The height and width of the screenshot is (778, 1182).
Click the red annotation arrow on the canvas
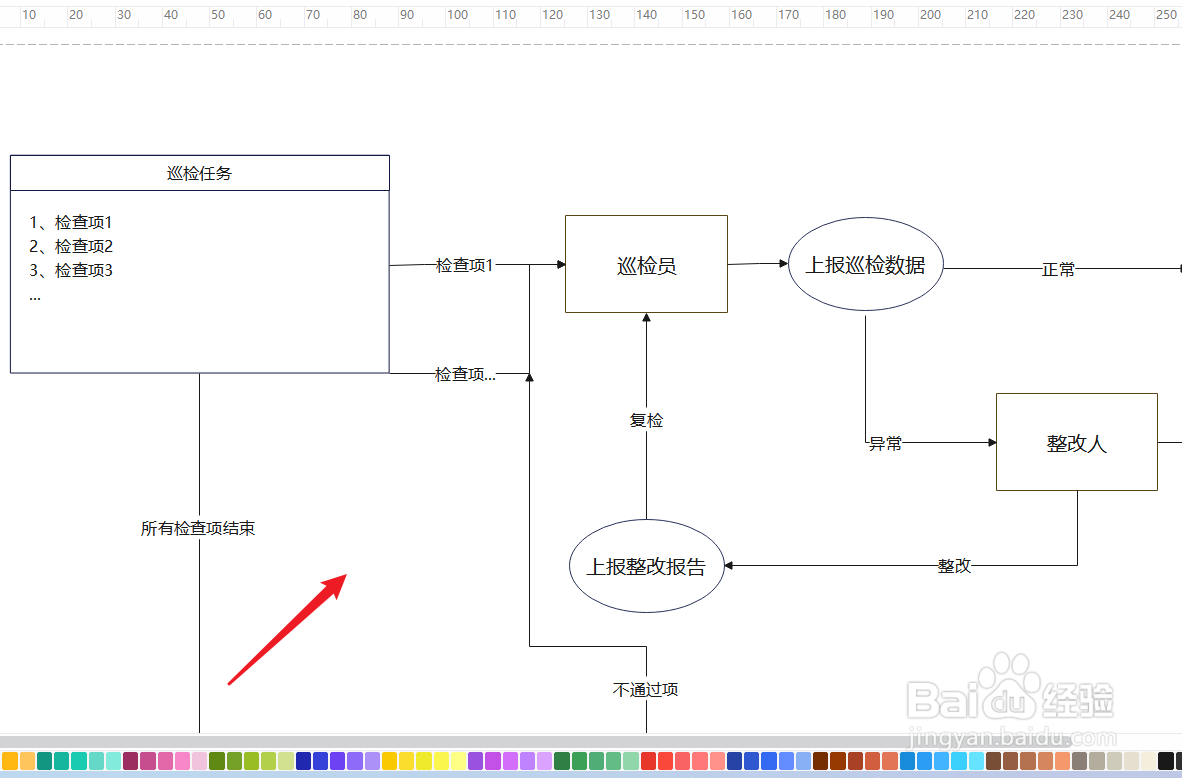[x=290, y=630]
